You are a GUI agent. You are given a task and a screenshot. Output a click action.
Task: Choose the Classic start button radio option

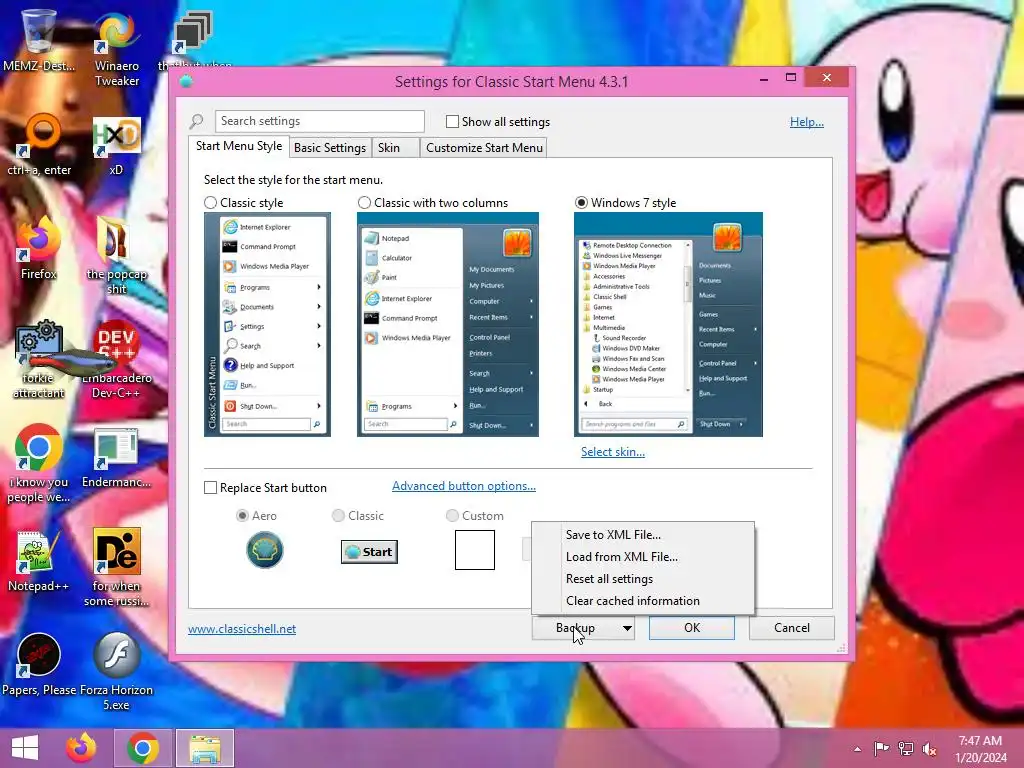338,515
